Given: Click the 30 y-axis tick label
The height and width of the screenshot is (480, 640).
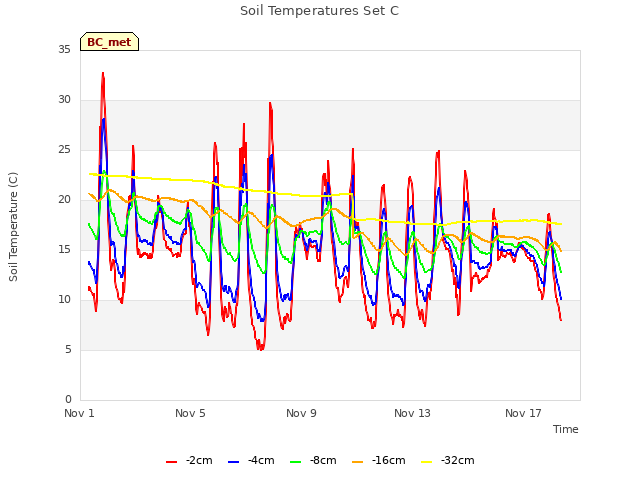Looking at the screenshot, I should click(x=64, y=100).
